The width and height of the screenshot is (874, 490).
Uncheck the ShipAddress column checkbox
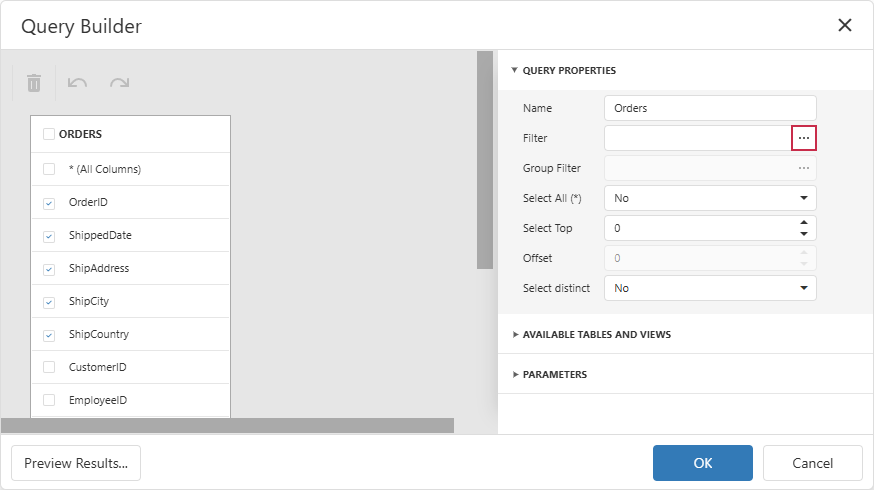click(x=49, y=269)
